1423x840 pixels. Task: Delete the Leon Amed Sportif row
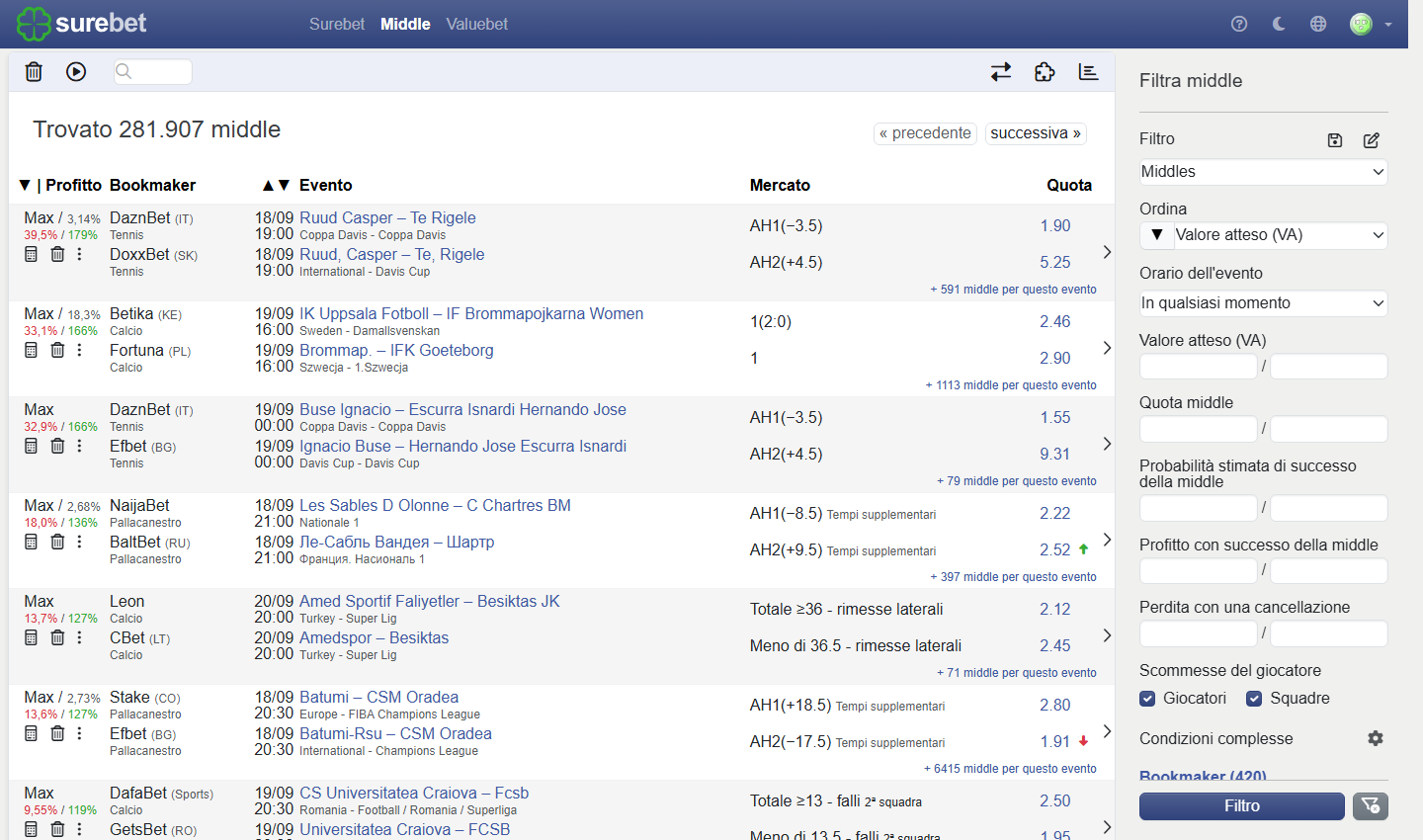57,637
